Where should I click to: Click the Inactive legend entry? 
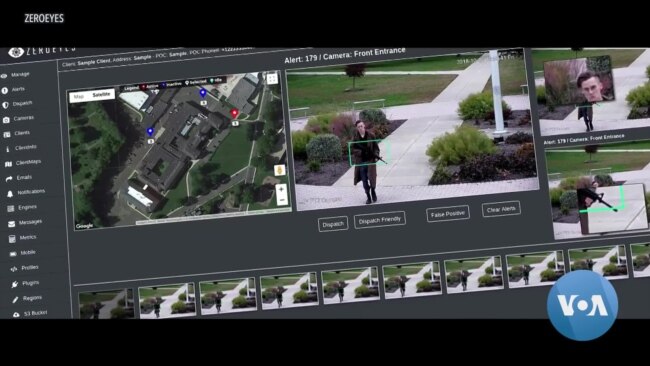point(172,84)
